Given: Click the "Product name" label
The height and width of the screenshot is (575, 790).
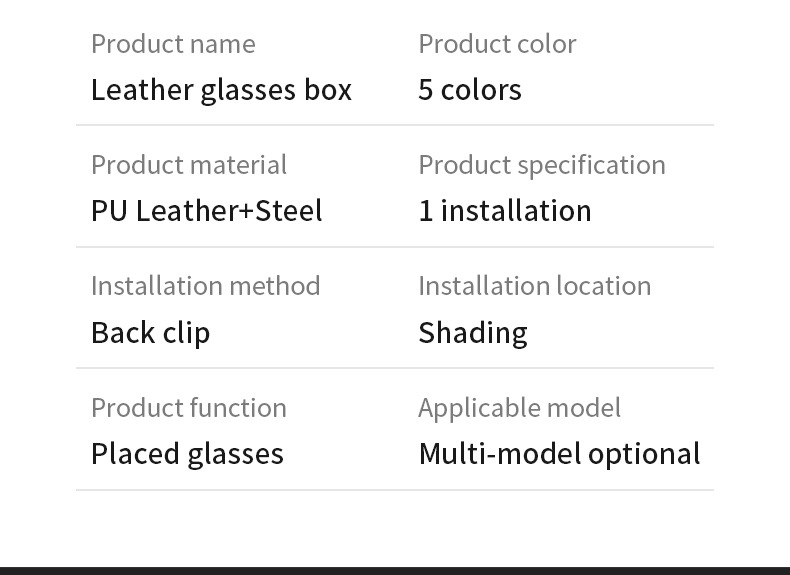Looking at the screenshot, I should (173, 44).
